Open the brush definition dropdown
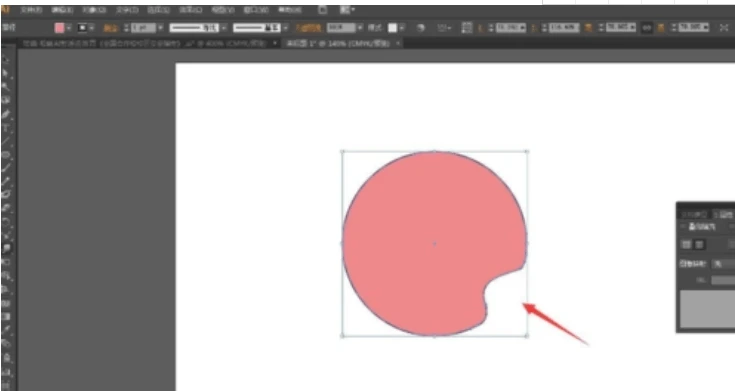 285,28
